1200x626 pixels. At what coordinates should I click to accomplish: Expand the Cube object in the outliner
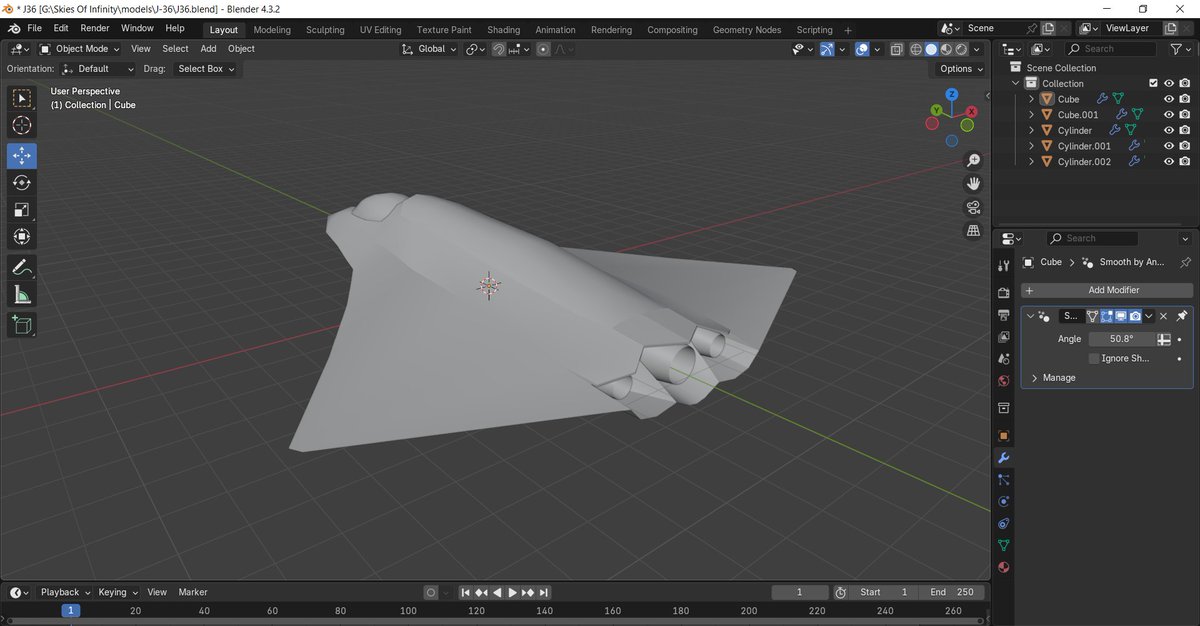1031,99
